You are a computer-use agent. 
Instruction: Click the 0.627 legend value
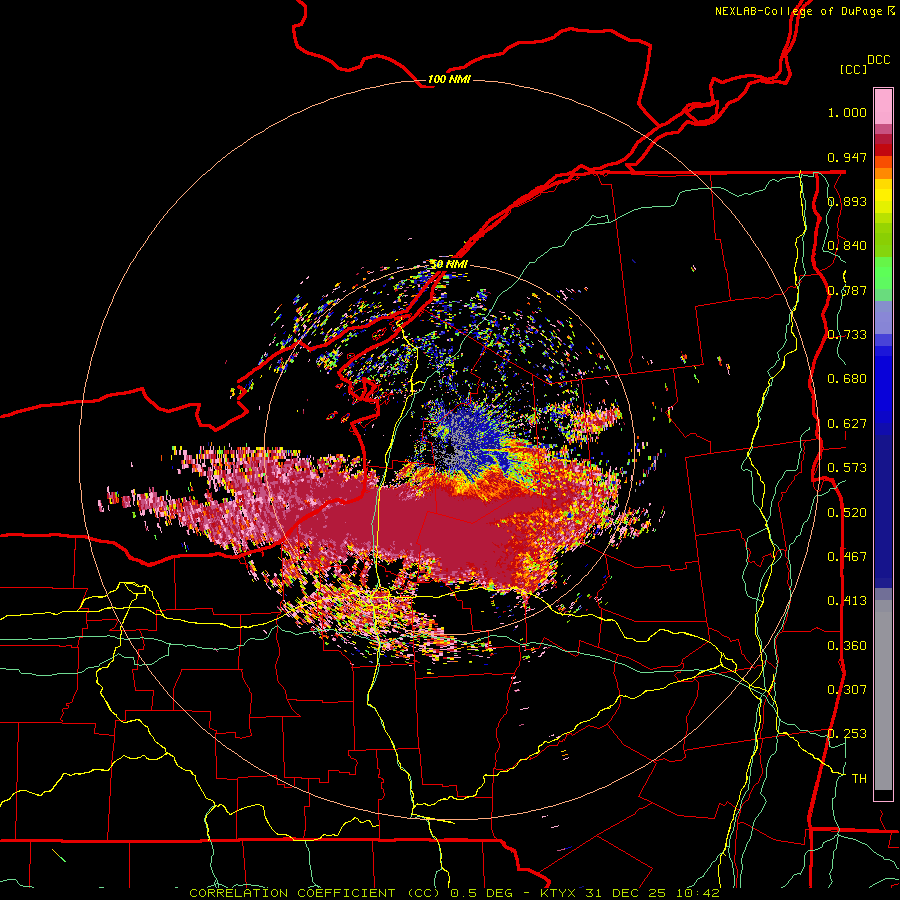847,424
